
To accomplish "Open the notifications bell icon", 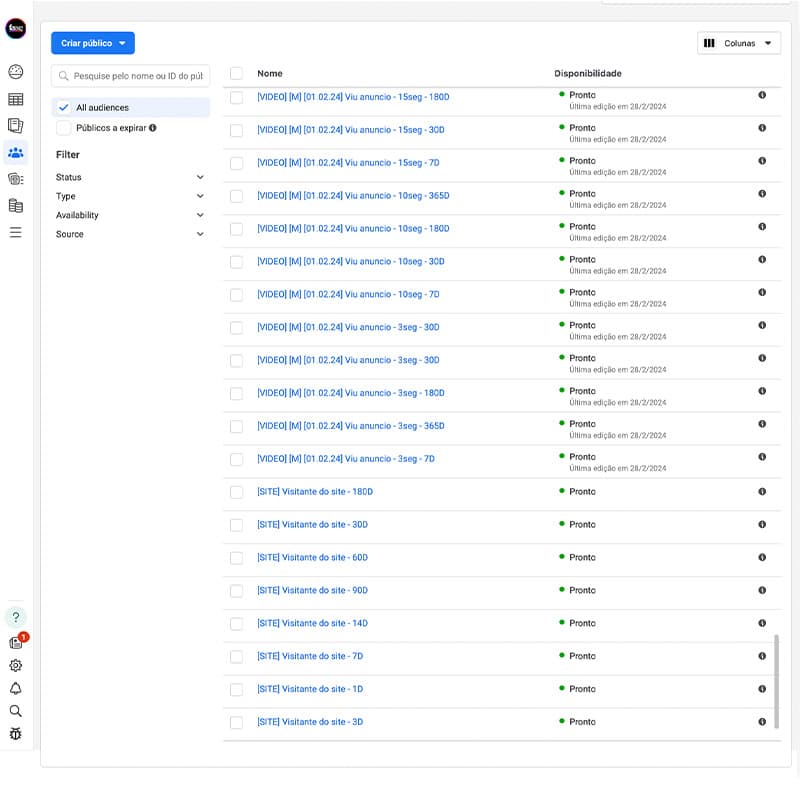I will (x=15, y=688).
